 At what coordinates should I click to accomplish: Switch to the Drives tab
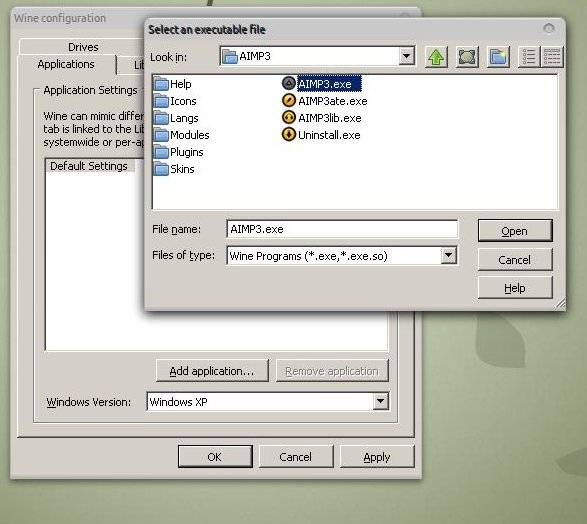coord(83,47)
